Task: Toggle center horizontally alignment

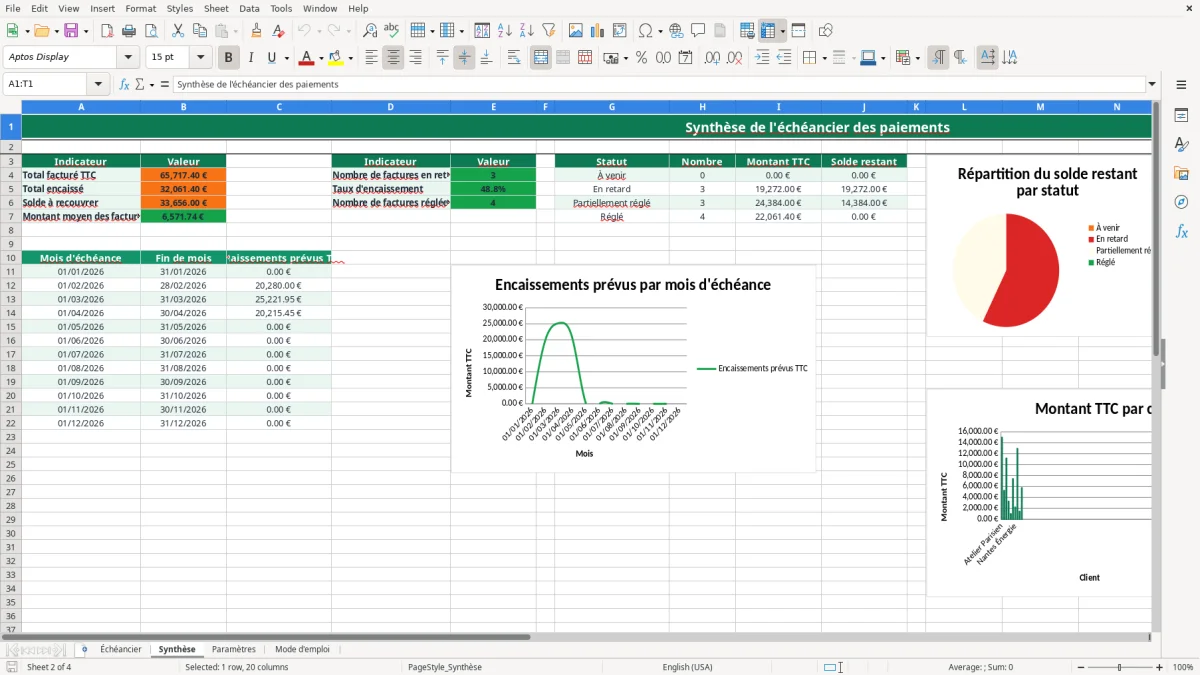Action: pos(393,57)
